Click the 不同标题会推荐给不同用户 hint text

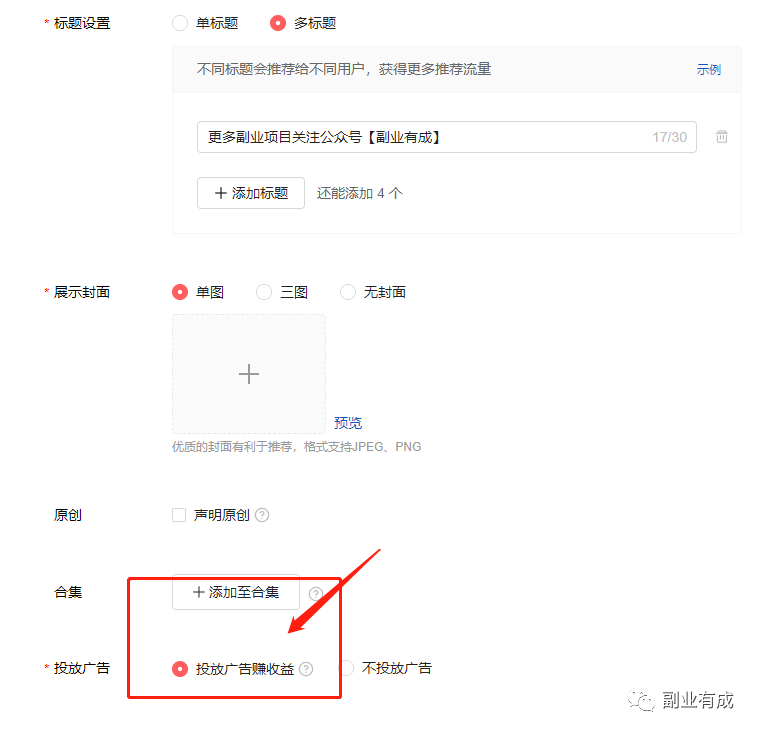pos(344,70)
